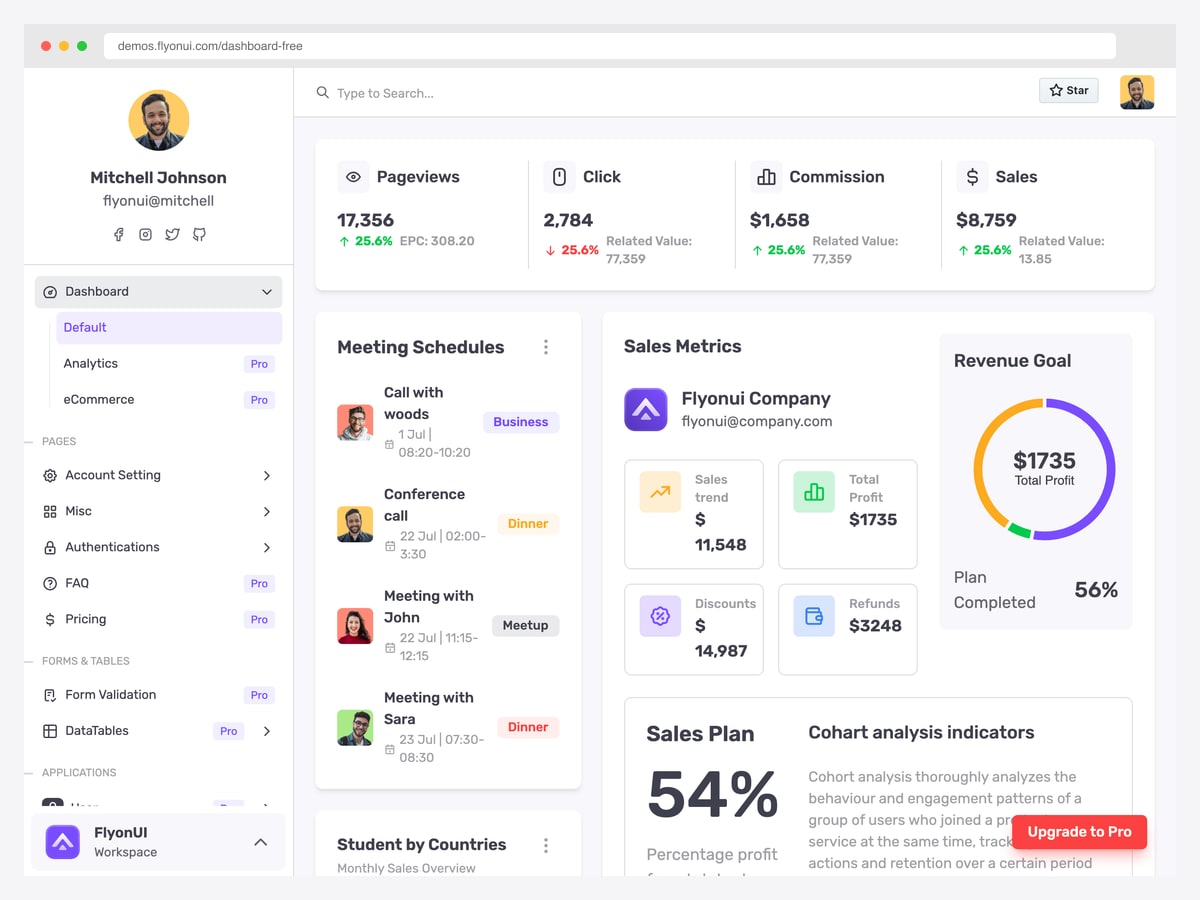Click the Upgrade to Pro button
Screen dimensions: 1200x900
[1079, 832]
